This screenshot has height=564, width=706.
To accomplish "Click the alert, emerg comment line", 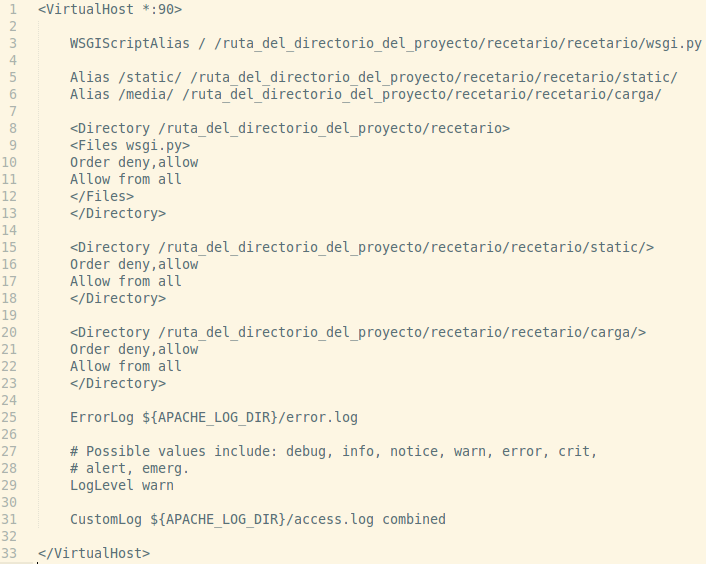I will 129,469.
